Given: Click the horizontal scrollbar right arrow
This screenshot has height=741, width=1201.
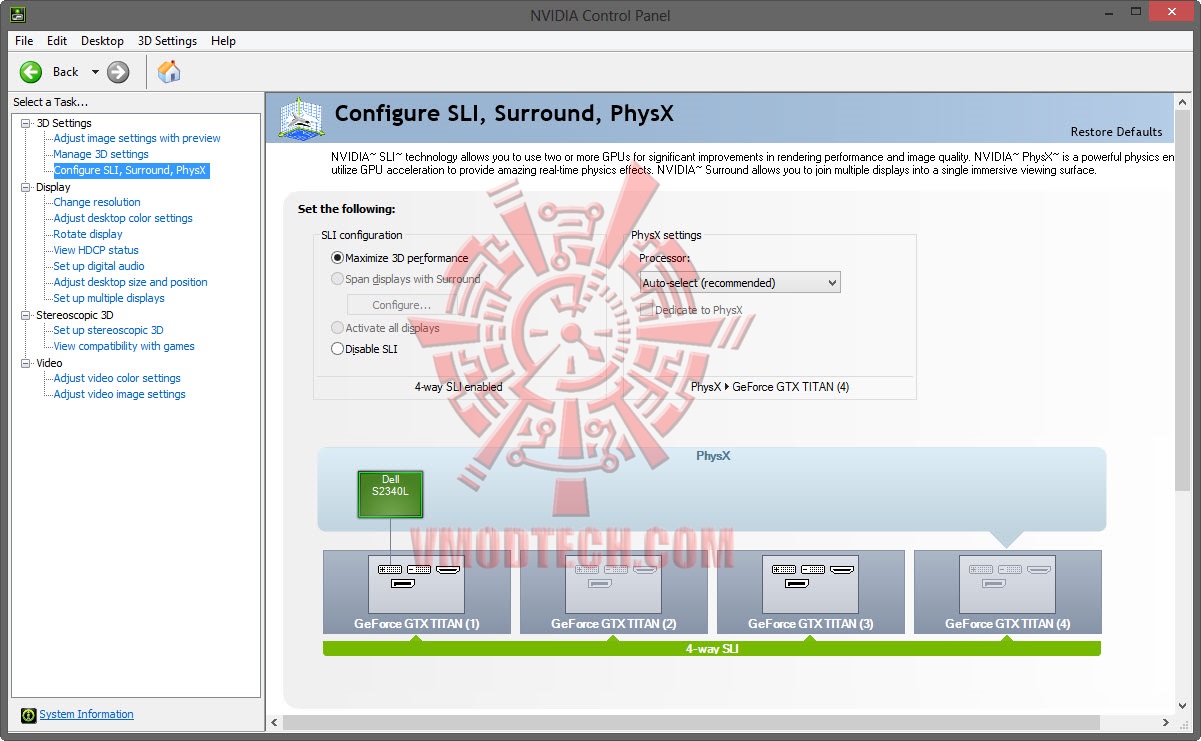Looking at the screenshot, I should 1166,722.
